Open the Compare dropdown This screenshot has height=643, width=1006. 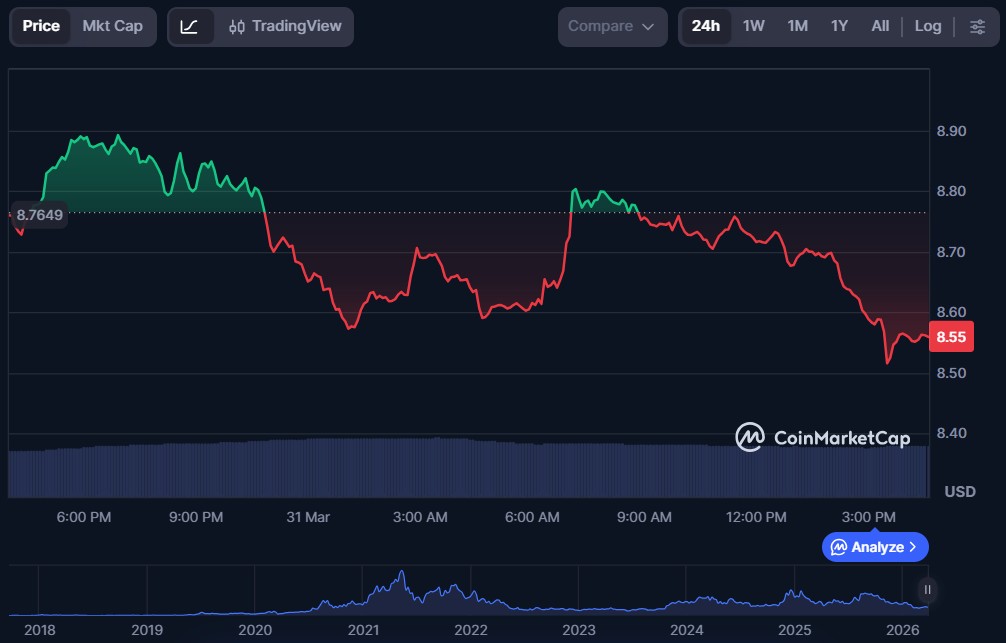tap(612, 26)
